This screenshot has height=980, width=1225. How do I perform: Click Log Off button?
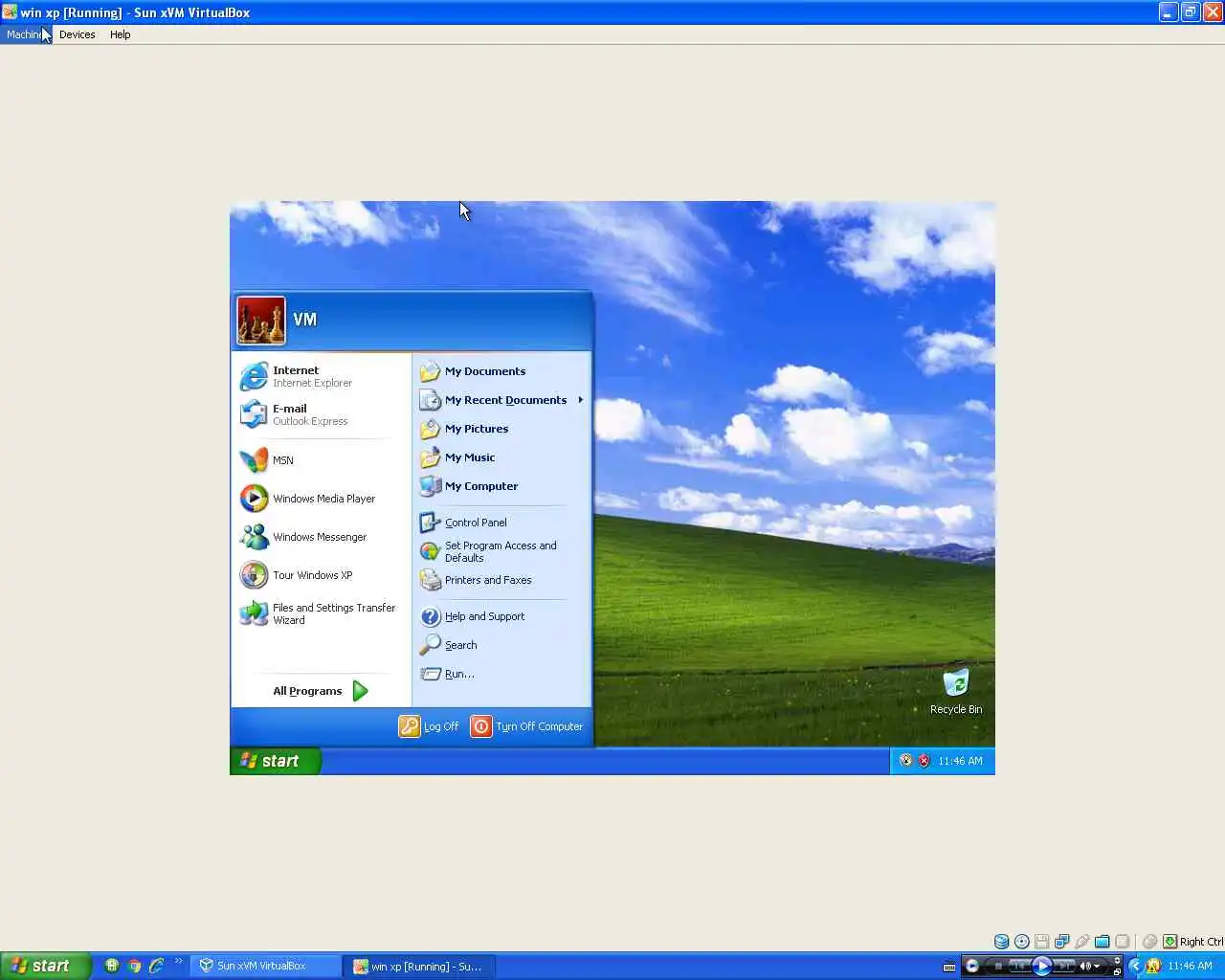coord(429,726)
